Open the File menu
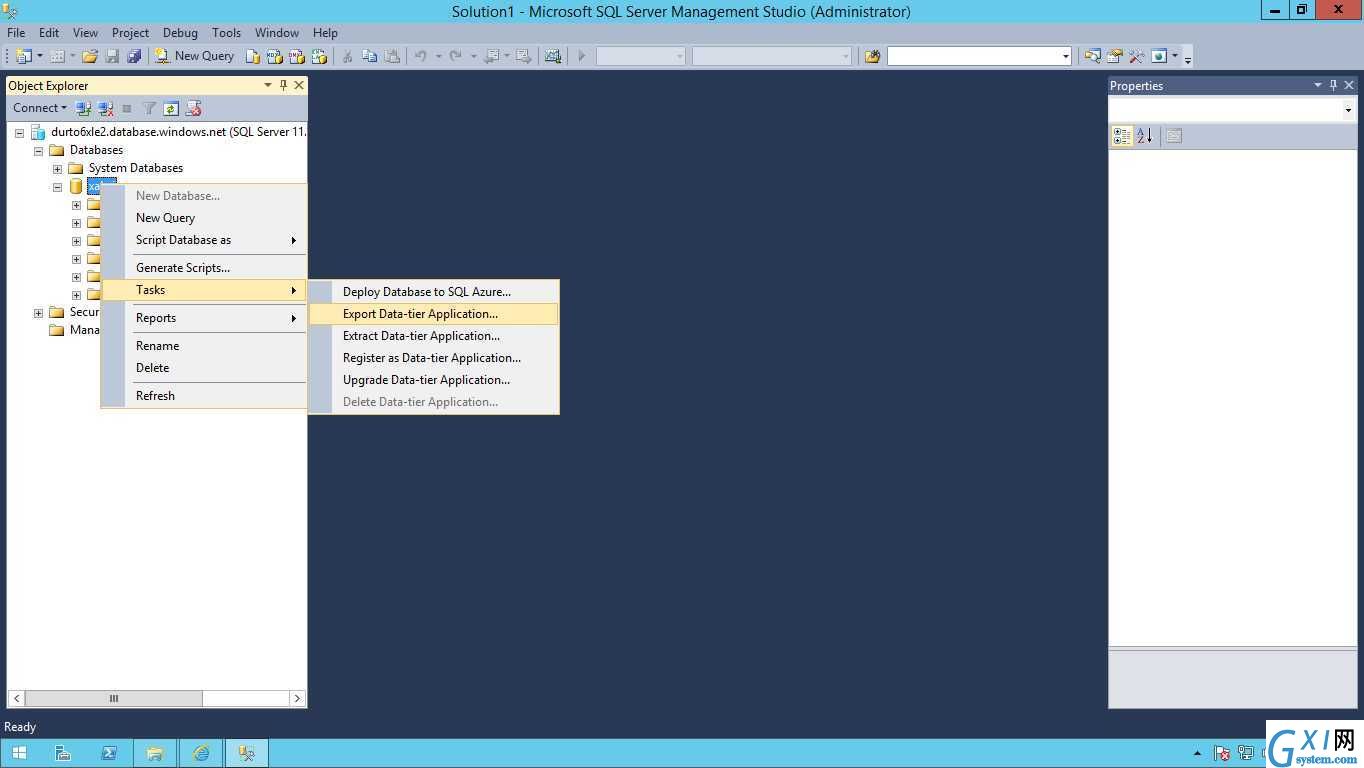The image size is (1364, 768). [16, 33]
